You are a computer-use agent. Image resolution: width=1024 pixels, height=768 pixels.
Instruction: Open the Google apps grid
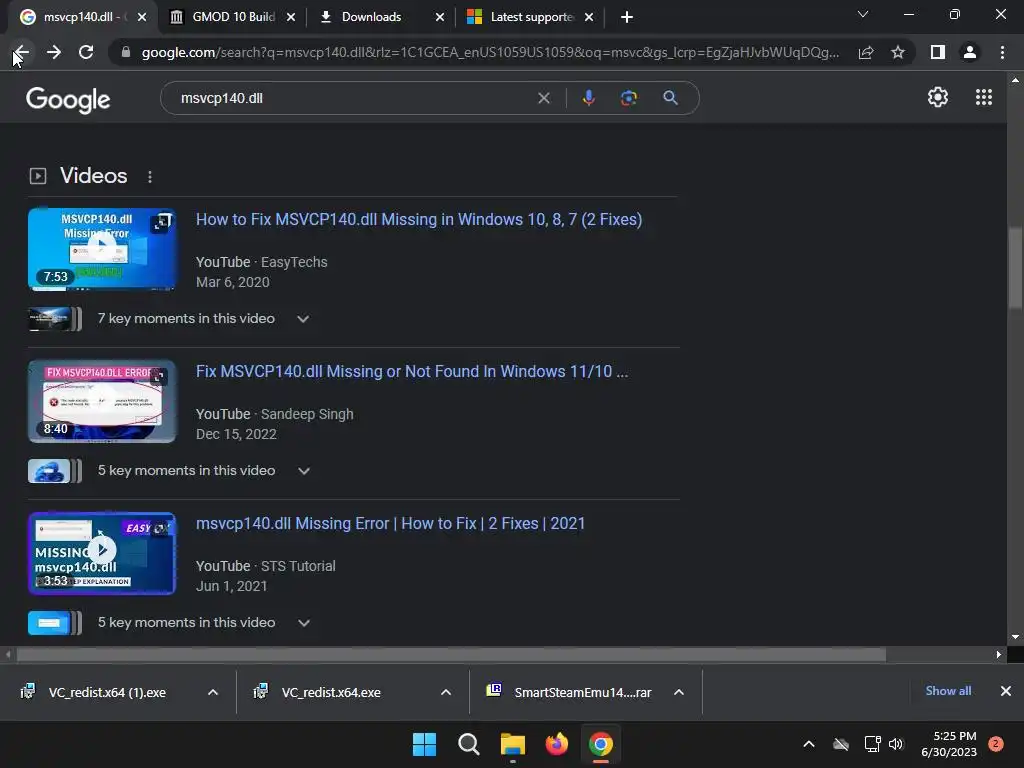(x=984, y=97)
